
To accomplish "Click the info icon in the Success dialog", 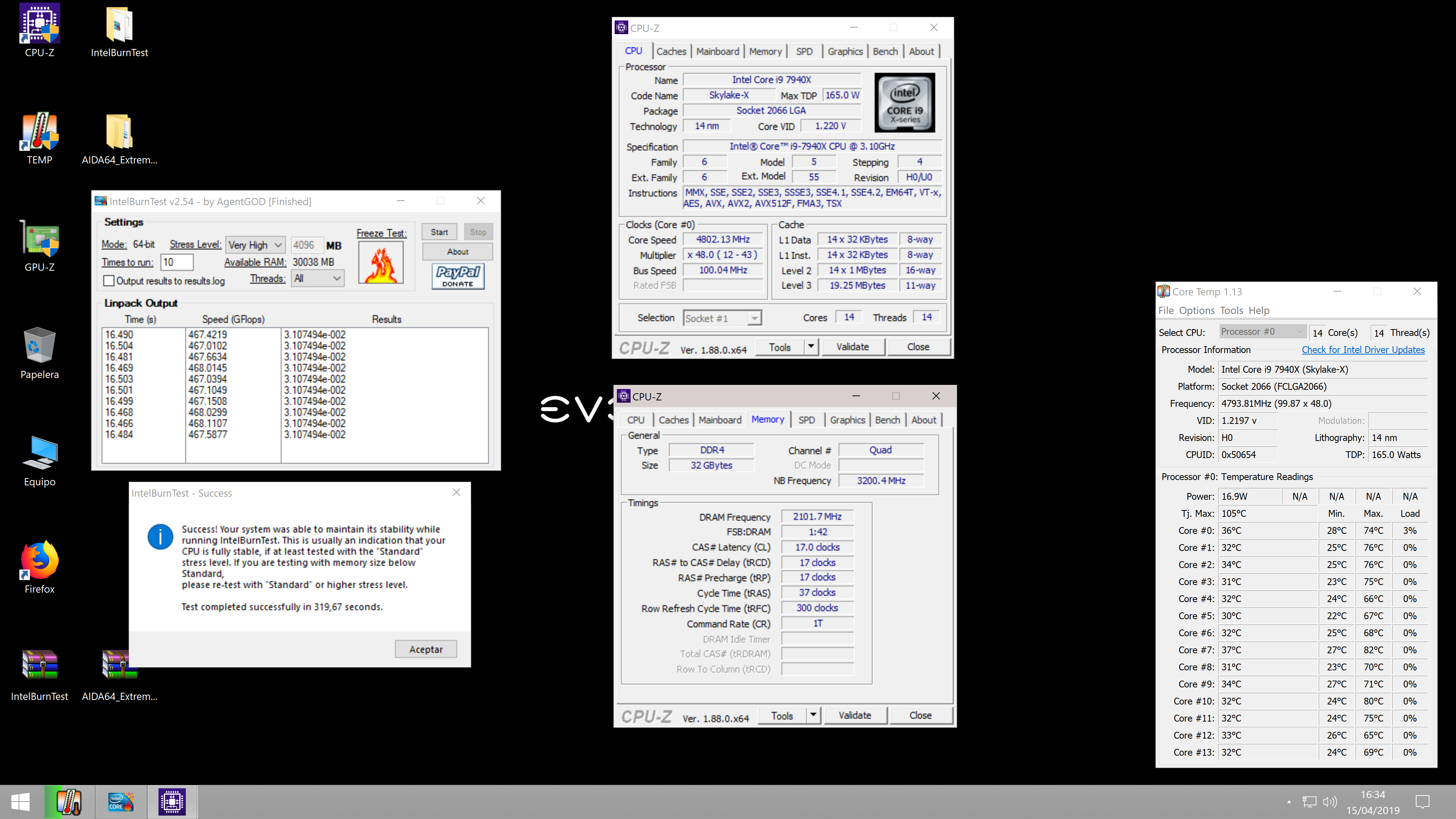I will [x=160, y=537].
